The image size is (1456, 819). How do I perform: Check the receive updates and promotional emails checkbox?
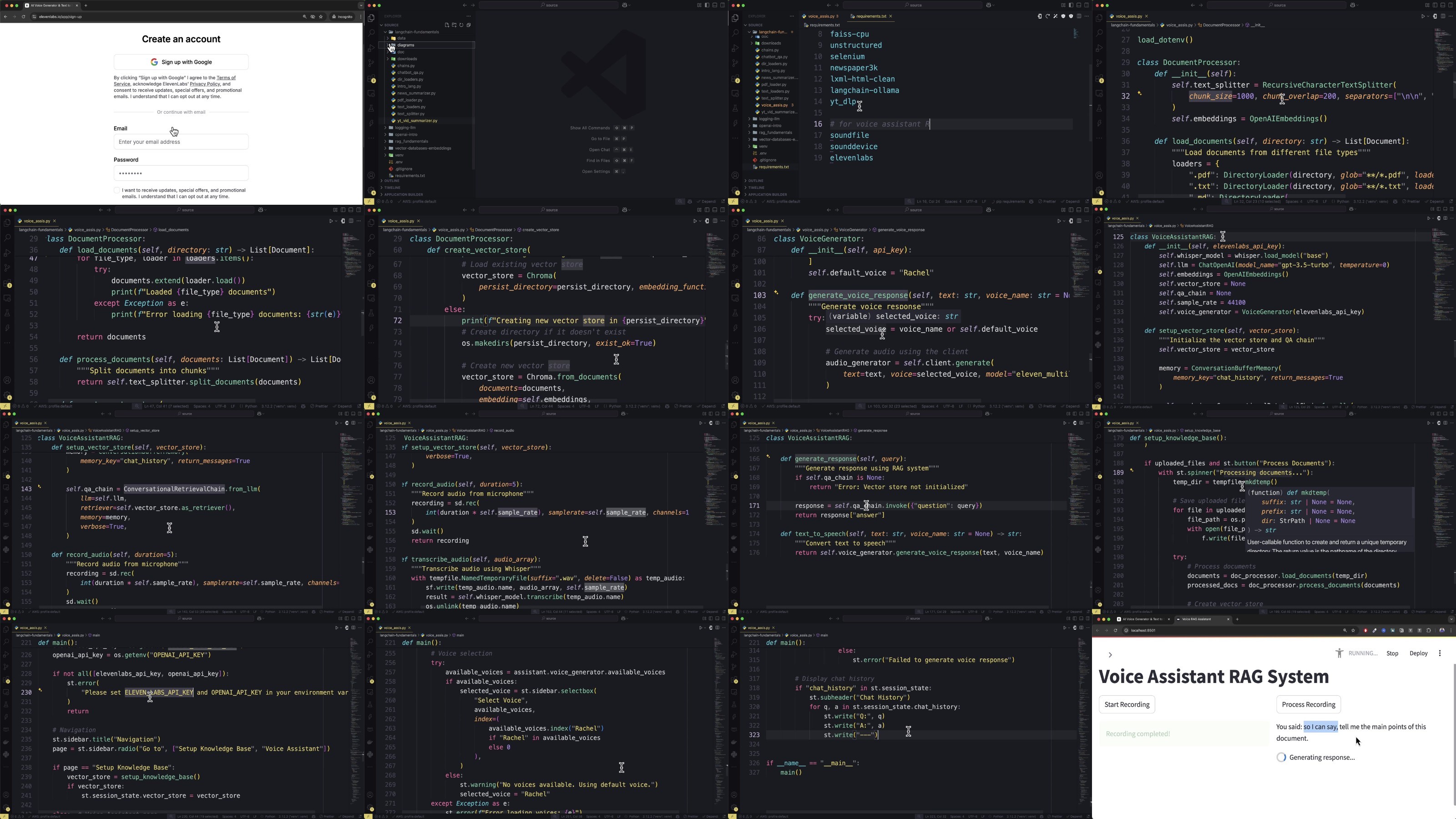coord(117,191)
